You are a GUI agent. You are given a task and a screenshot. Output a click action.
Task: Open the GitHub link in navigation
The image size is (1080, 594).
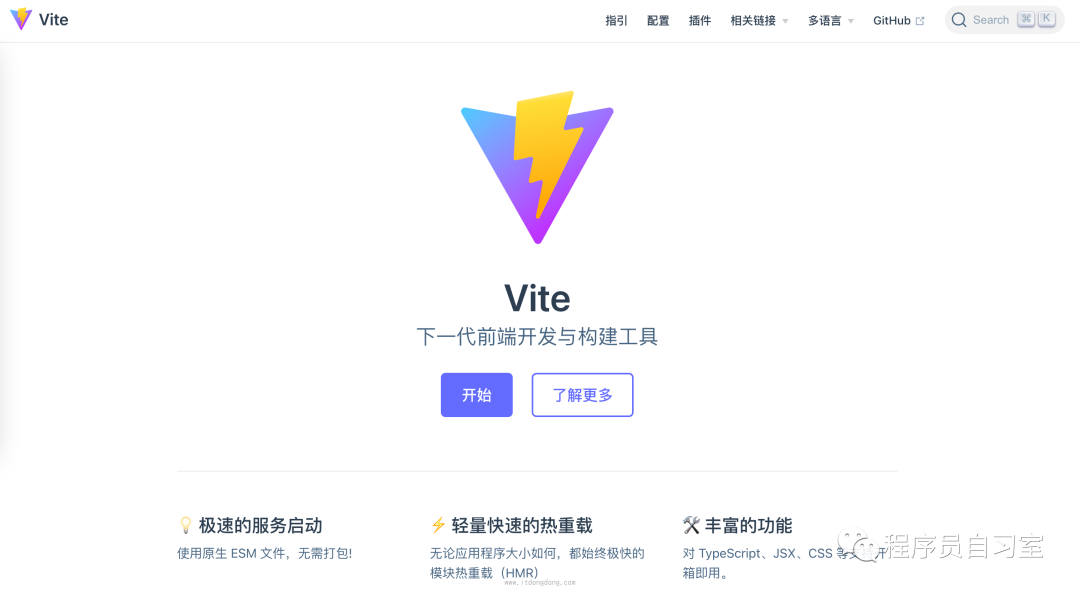pos(898,21)
